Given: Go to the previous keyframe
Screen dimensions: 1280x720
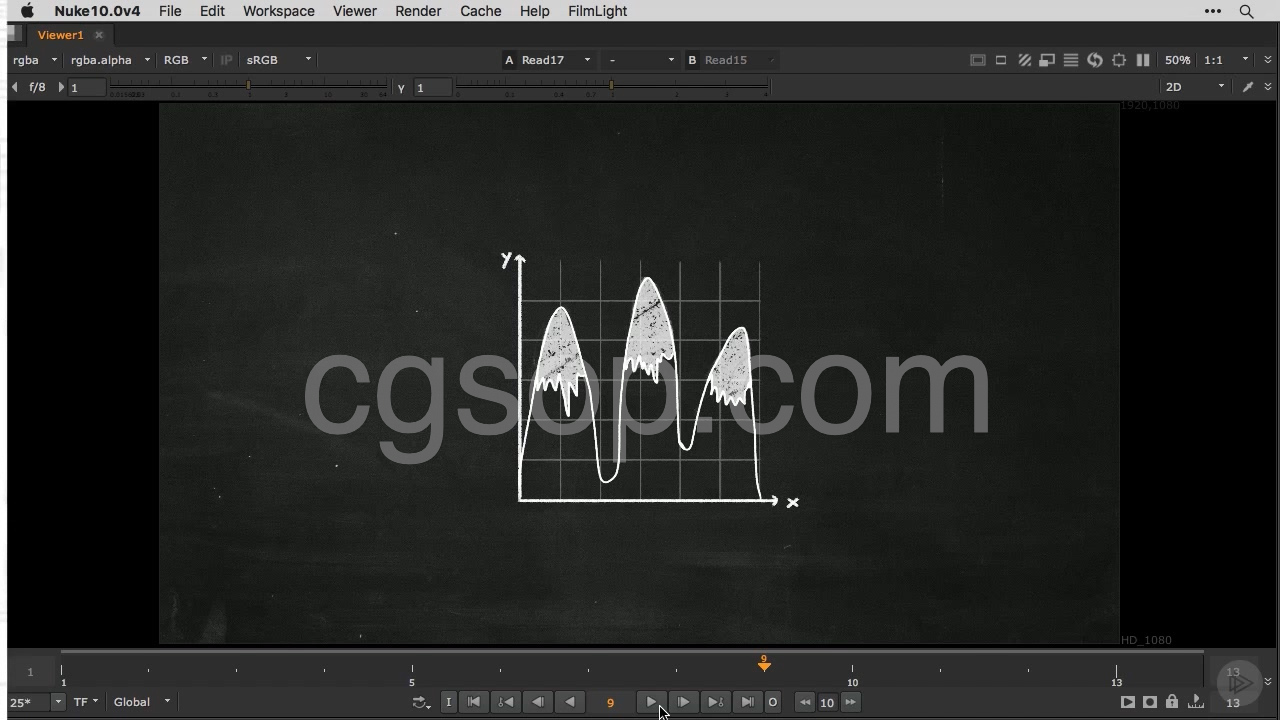Looking at the screenshot, I should point(506,702).
